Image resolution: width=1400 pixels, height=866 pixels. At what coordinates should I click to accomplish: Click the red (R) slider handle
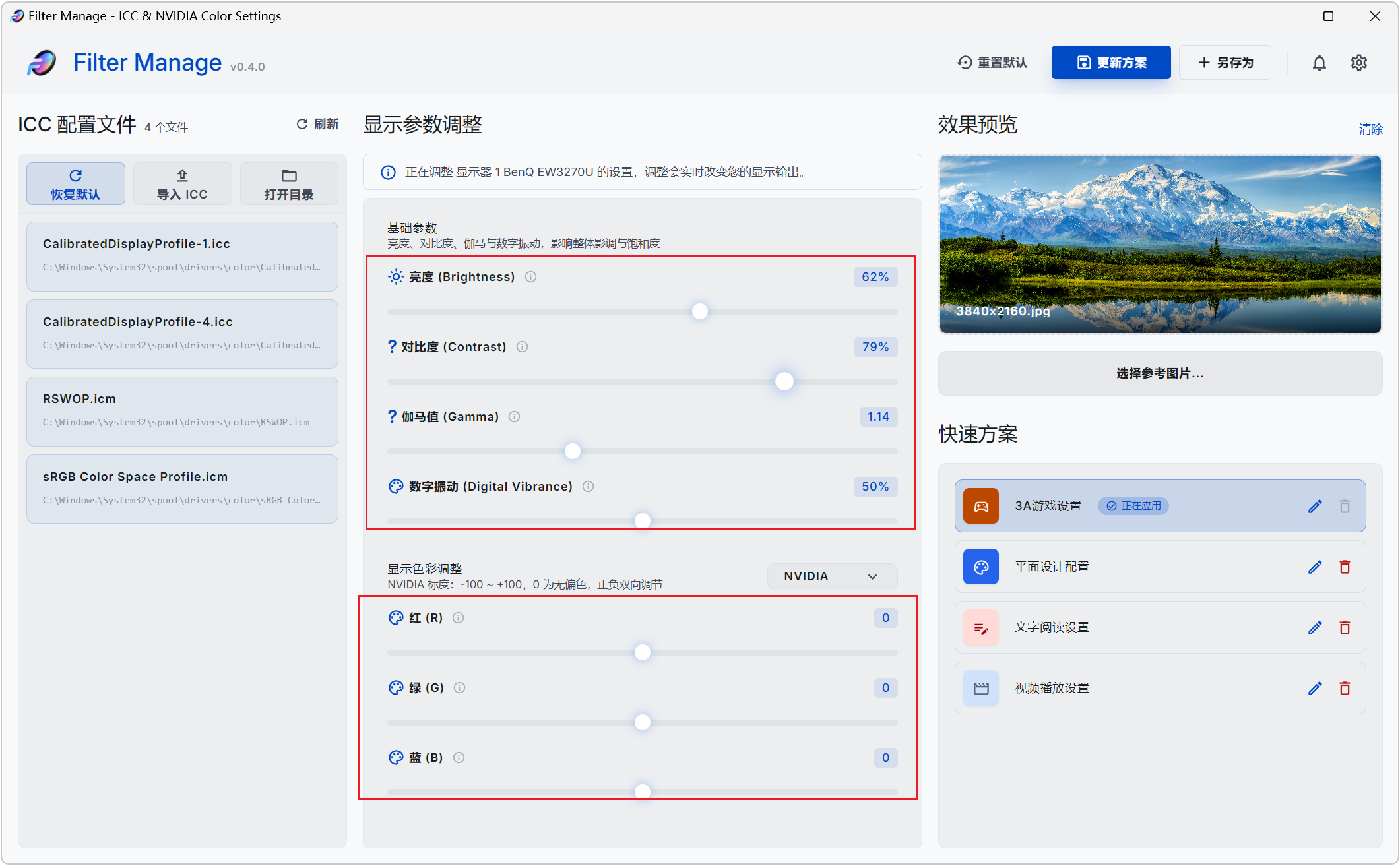642,652
